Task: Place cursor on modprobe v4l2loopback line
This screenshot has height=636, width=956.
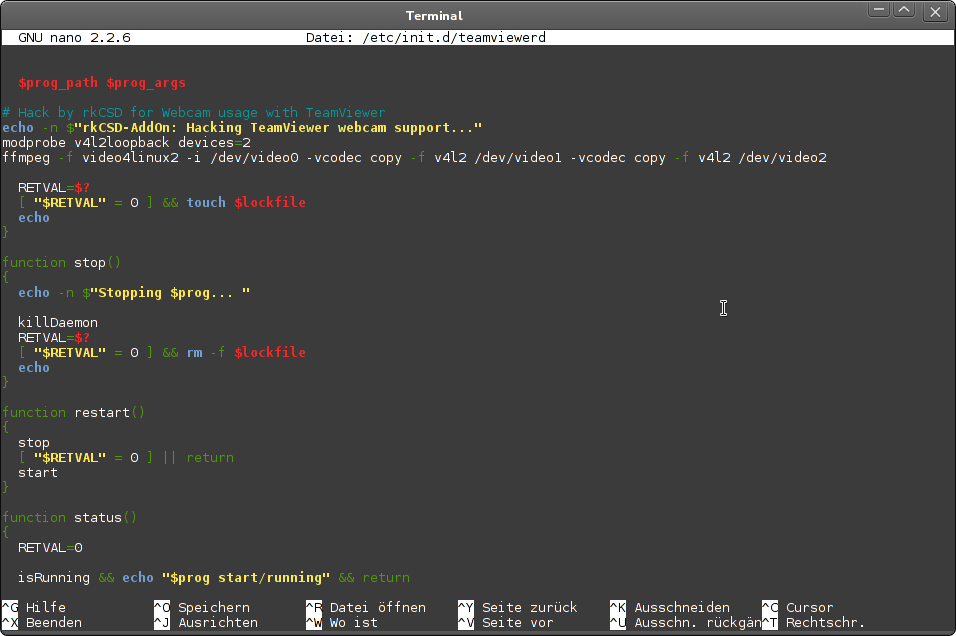Action: [126, 143]
